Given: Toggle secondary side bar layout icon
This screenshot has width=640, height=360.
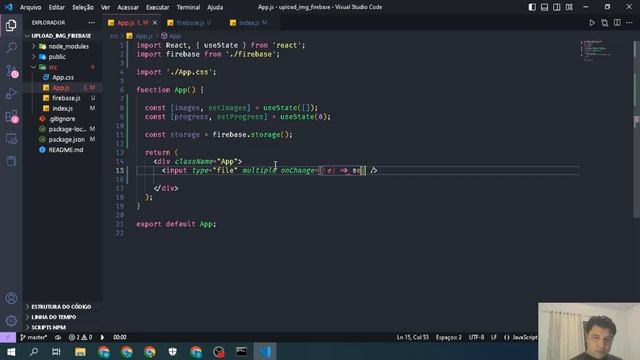Looking at the screenshot, I should [556, 7].
